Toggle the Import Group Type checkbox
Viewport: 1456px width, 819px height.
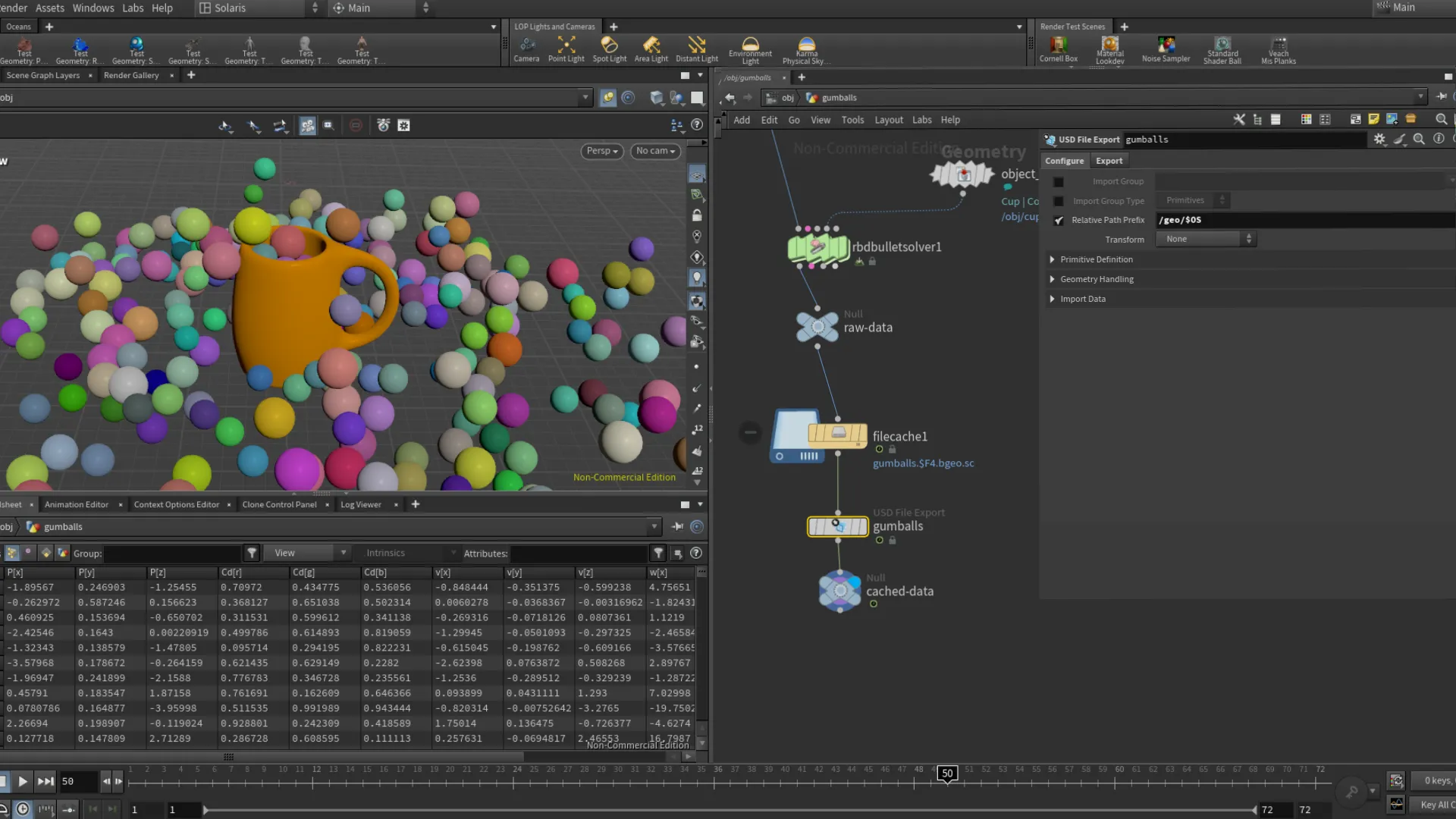coord(1059,201)
